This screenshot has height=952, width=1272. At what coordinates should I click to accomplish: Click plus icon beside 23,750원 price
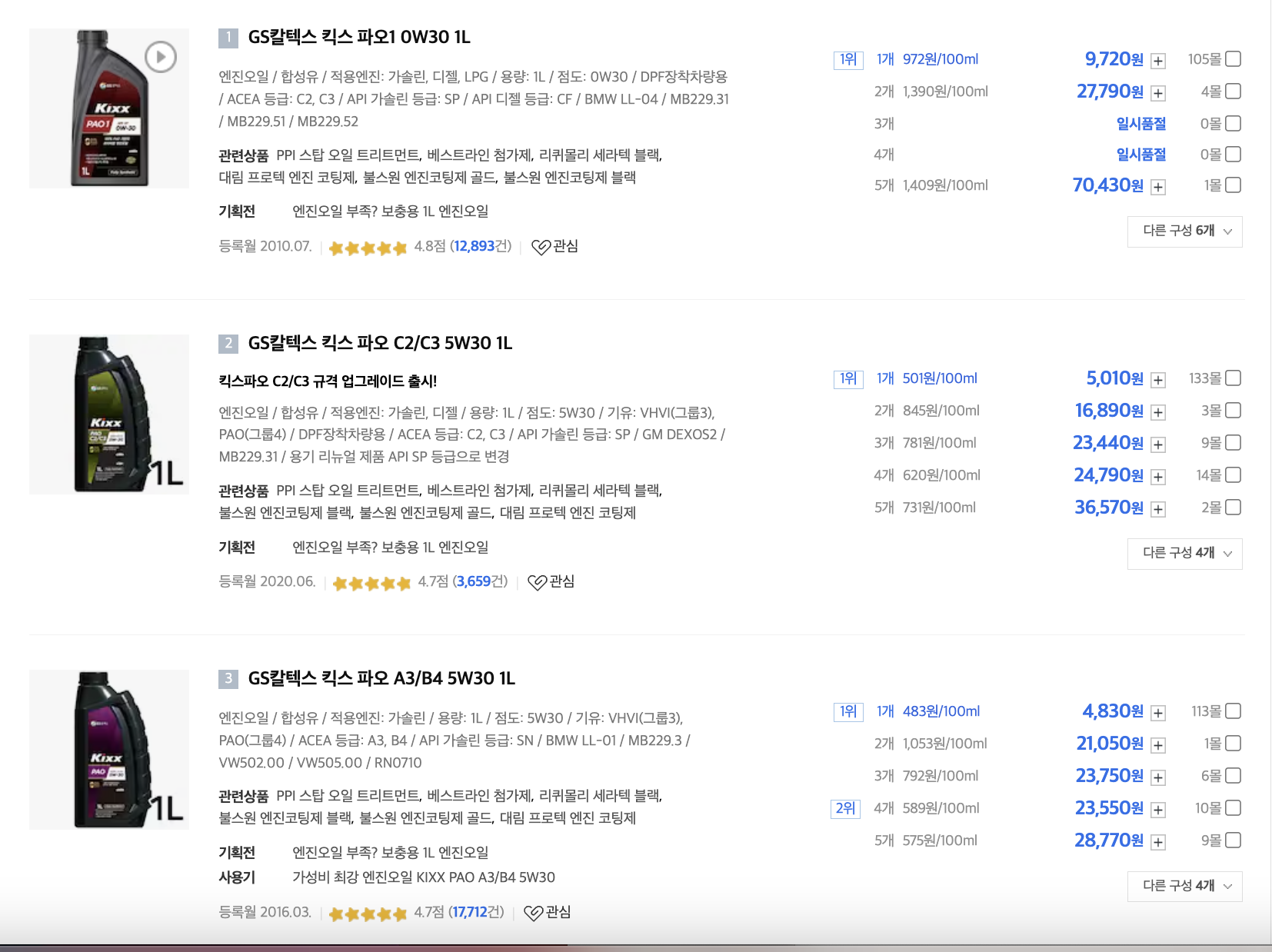[x=1158, y=777]
